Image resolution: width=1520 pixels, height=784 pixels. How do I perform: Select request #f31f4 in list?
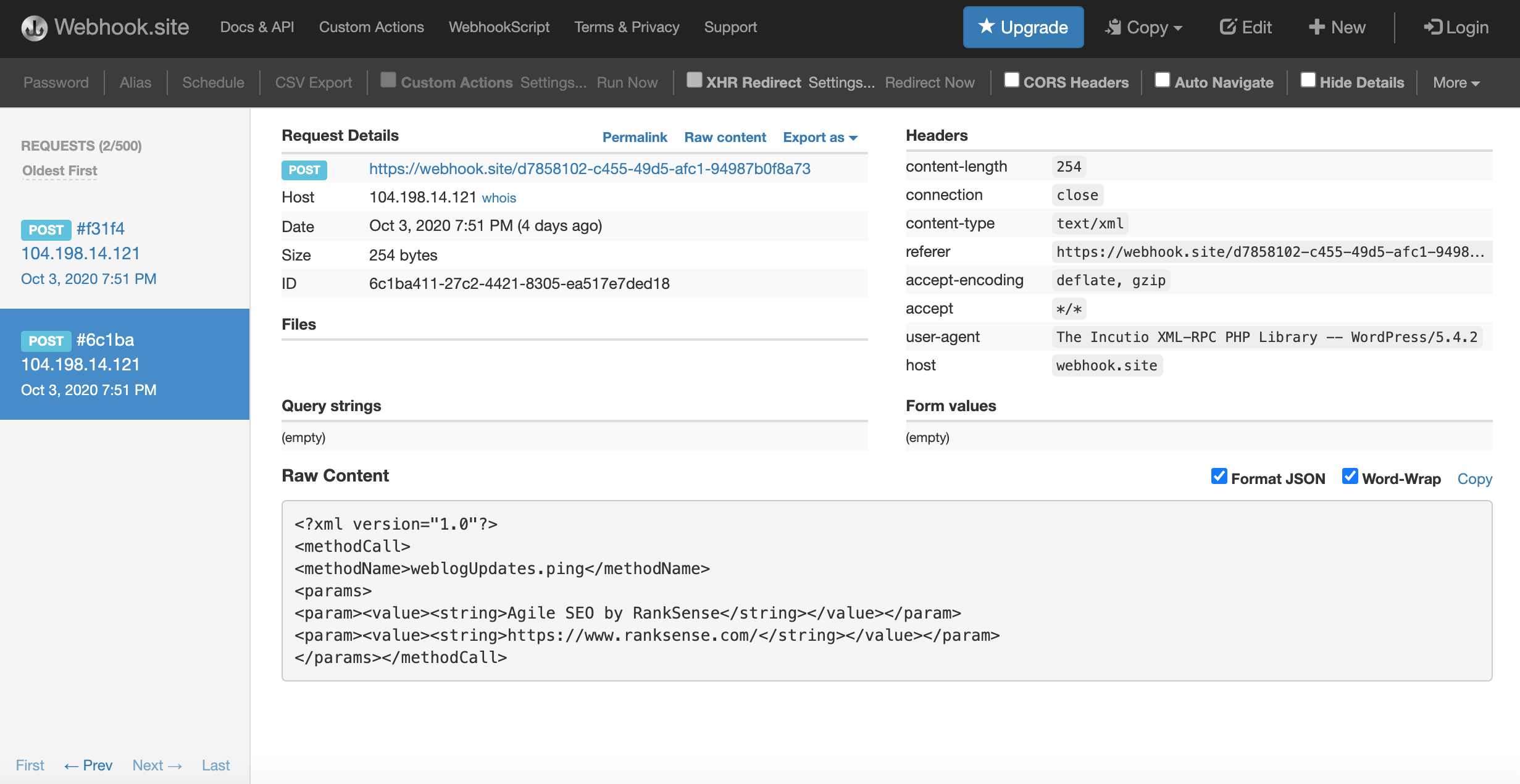125,253
